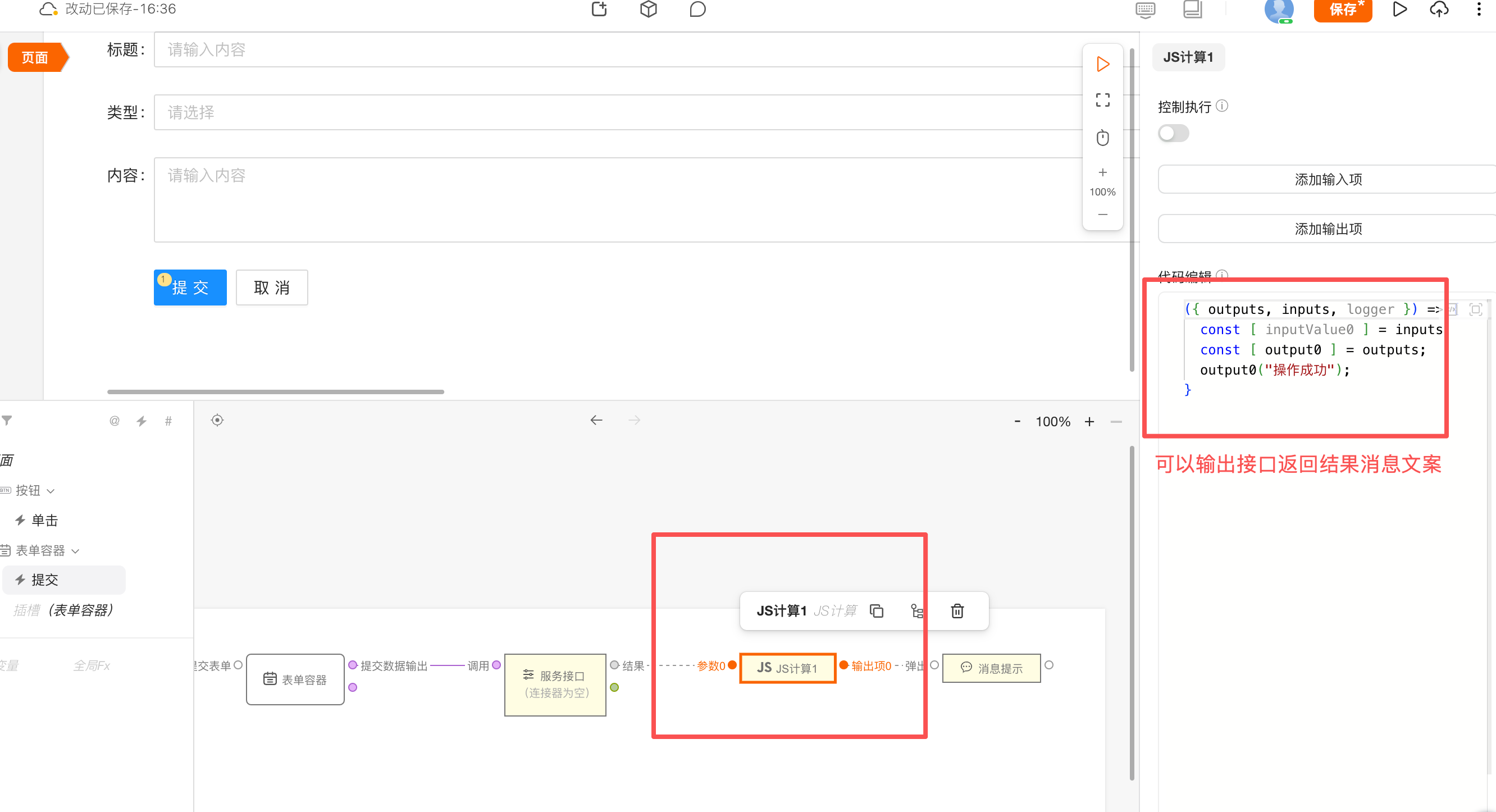Click the copy icon on JS计算1 popup

877,611
